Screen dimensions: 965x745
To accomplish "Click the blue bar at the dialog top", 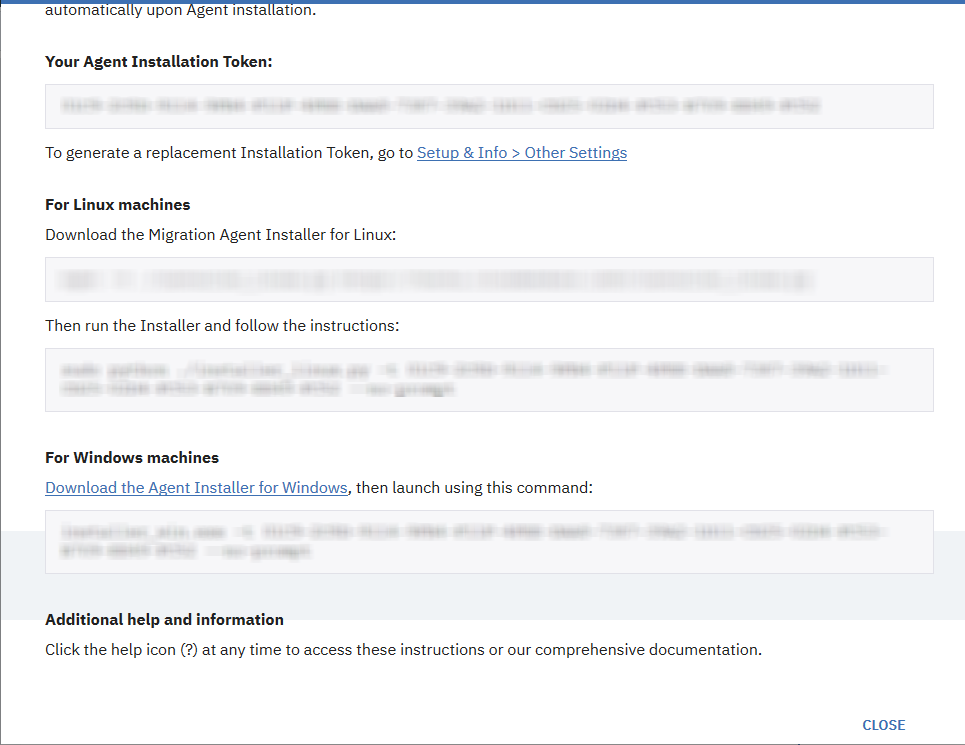I will [482, 2].
